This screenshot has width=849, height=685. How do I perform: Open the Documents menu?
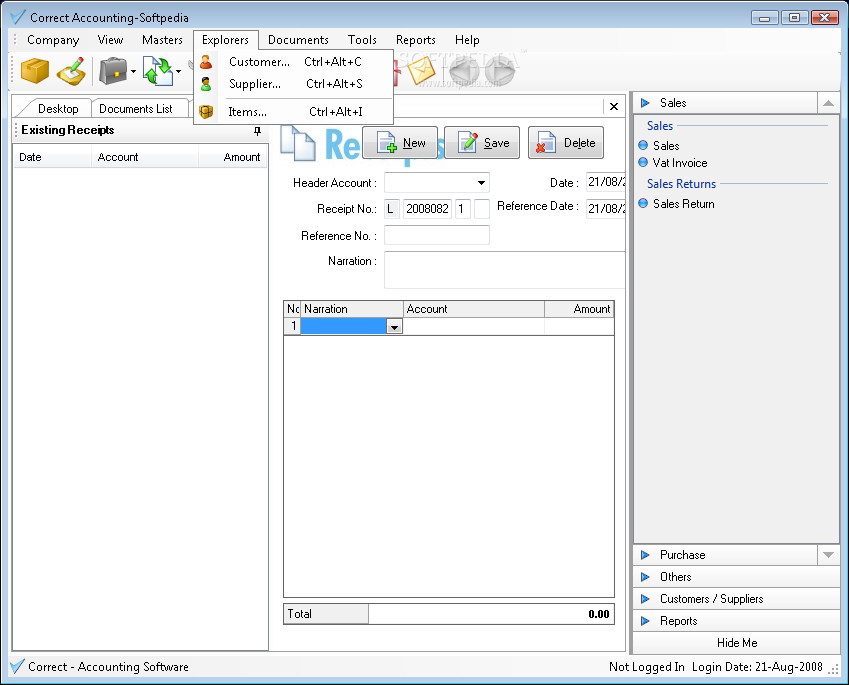click(x=298, y=40)
